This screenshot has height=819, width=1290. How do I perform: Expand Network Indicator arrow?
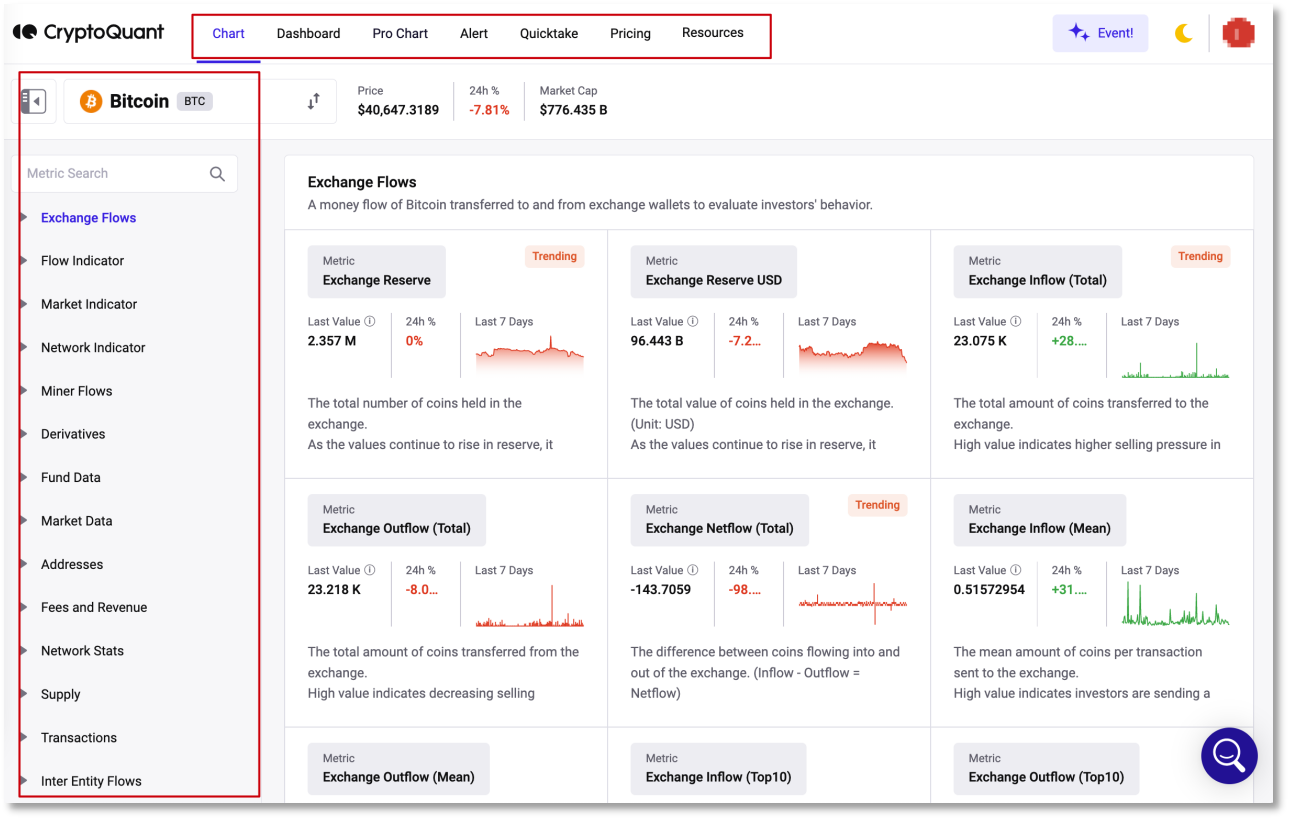(x=23, y=347)
